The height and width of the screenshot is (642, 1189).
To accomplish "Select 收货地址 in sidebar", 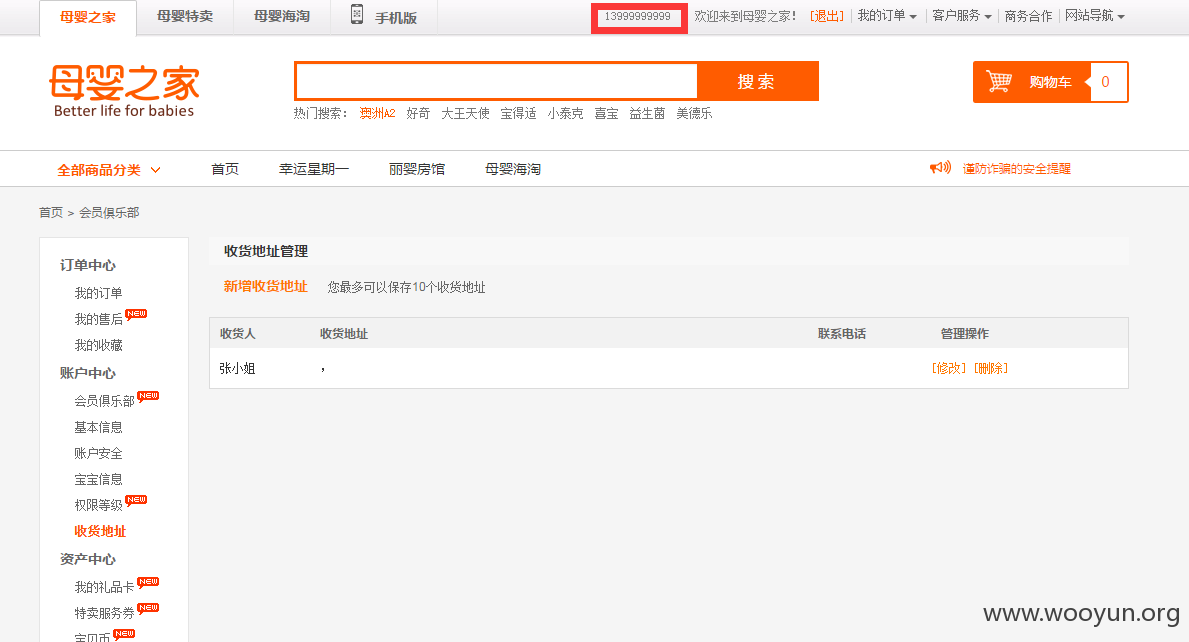I will tap(100, 531).
